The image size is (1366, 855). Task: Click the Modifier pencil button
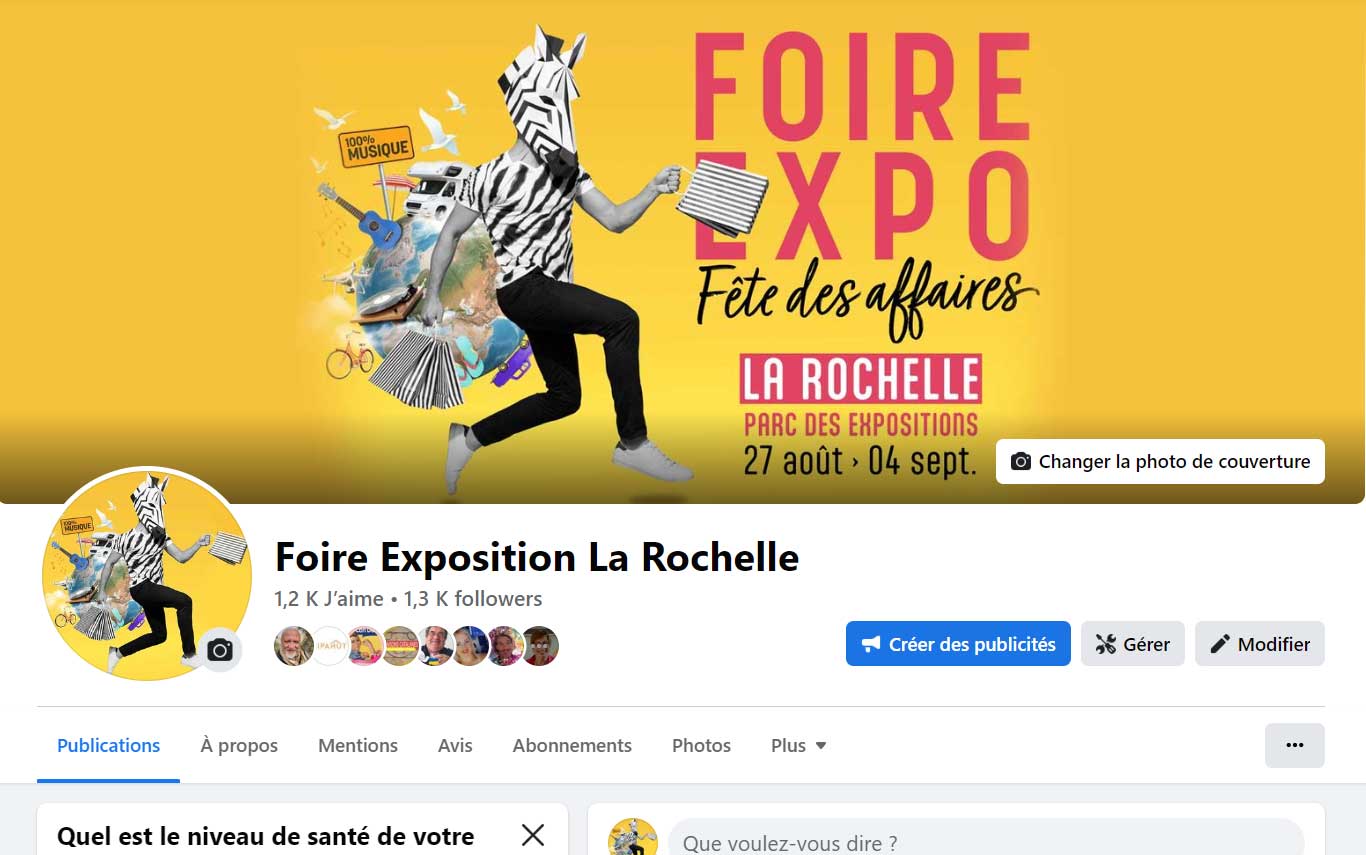click(x=1260, y=644)
